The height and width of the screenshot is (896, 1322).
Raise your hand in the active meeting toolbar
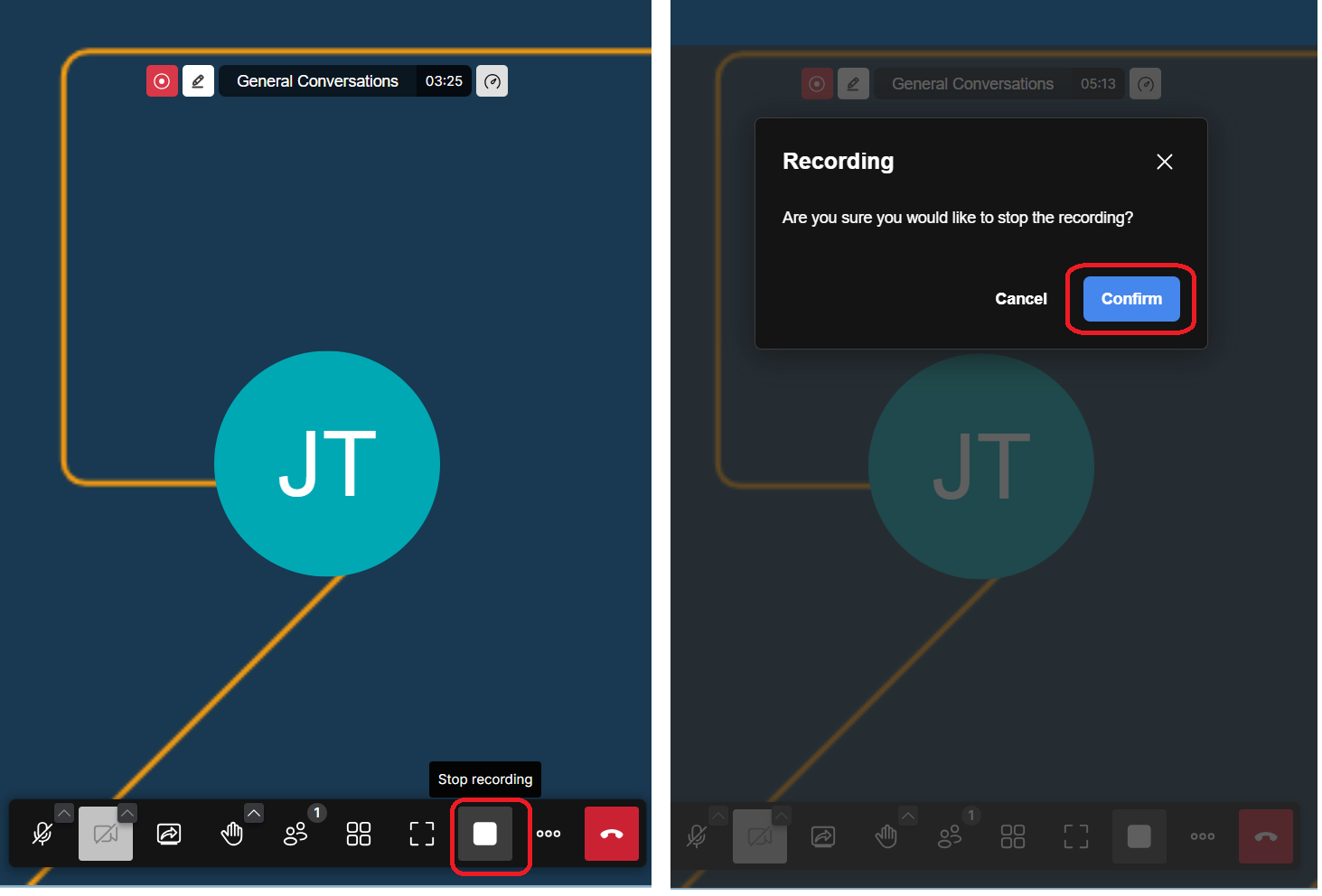[231, 834]
